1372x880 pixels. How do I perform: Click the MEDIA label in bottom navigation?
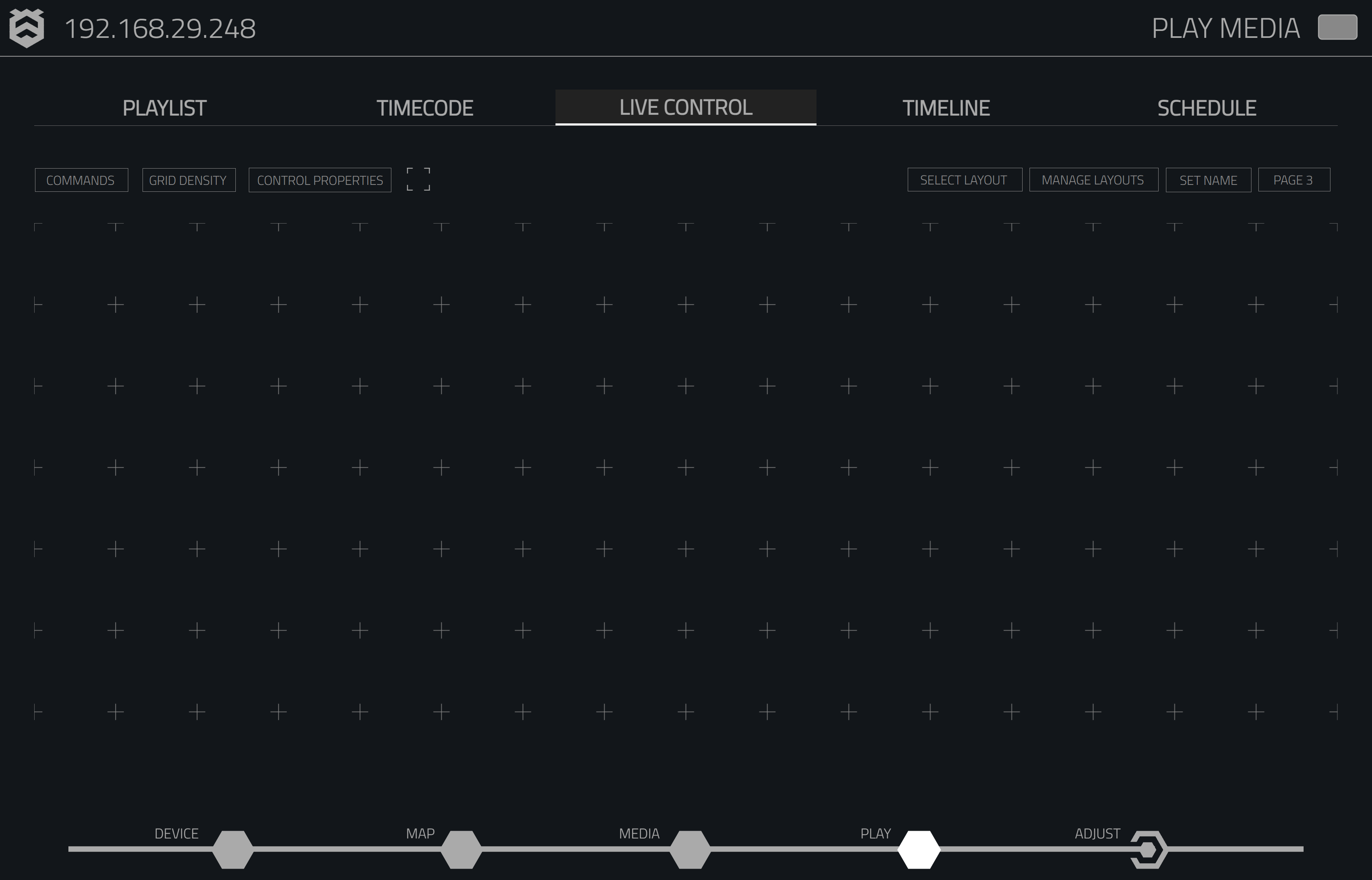(639, 834)
